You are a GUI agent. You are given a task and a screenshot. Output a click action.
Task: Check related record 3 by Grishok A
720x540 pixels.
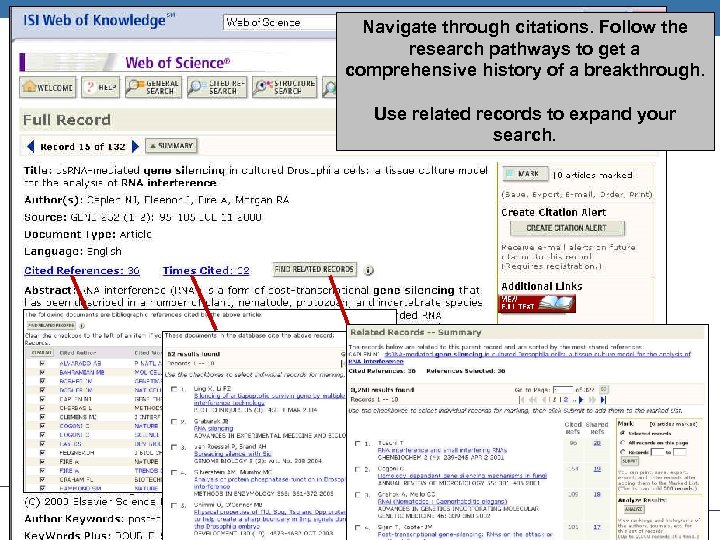coord(358,495)
